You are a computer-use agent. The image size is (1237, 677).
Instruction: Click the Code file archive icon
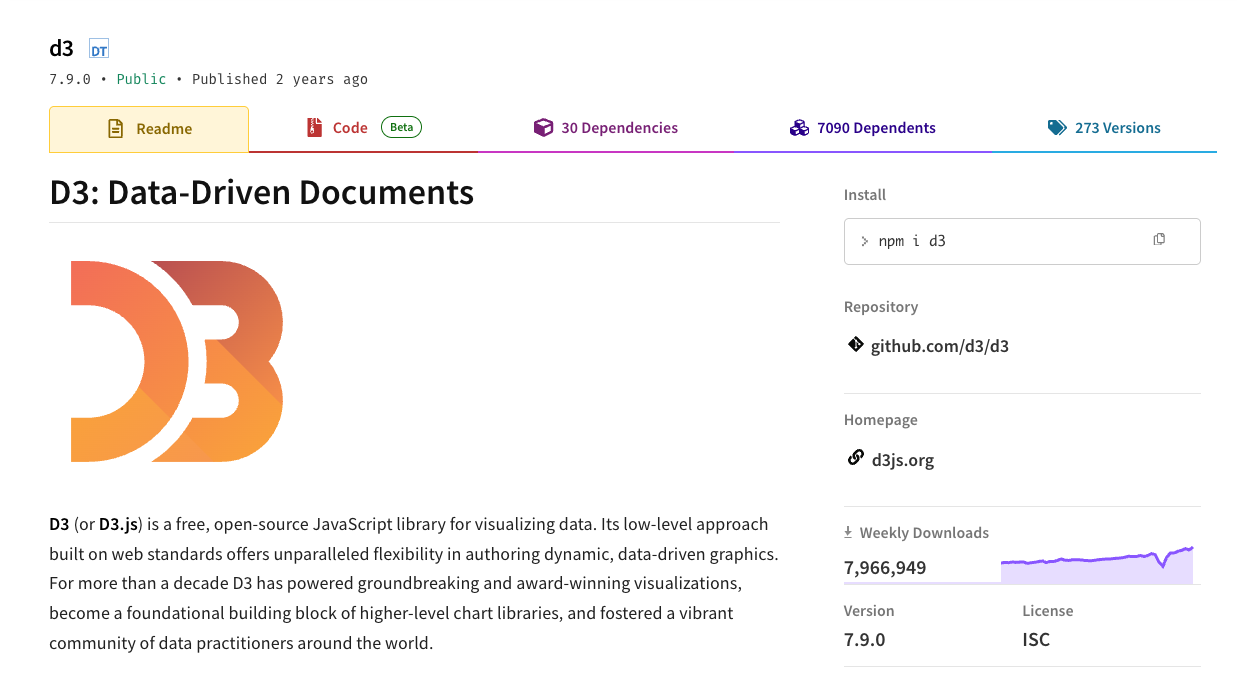[314, 127]
